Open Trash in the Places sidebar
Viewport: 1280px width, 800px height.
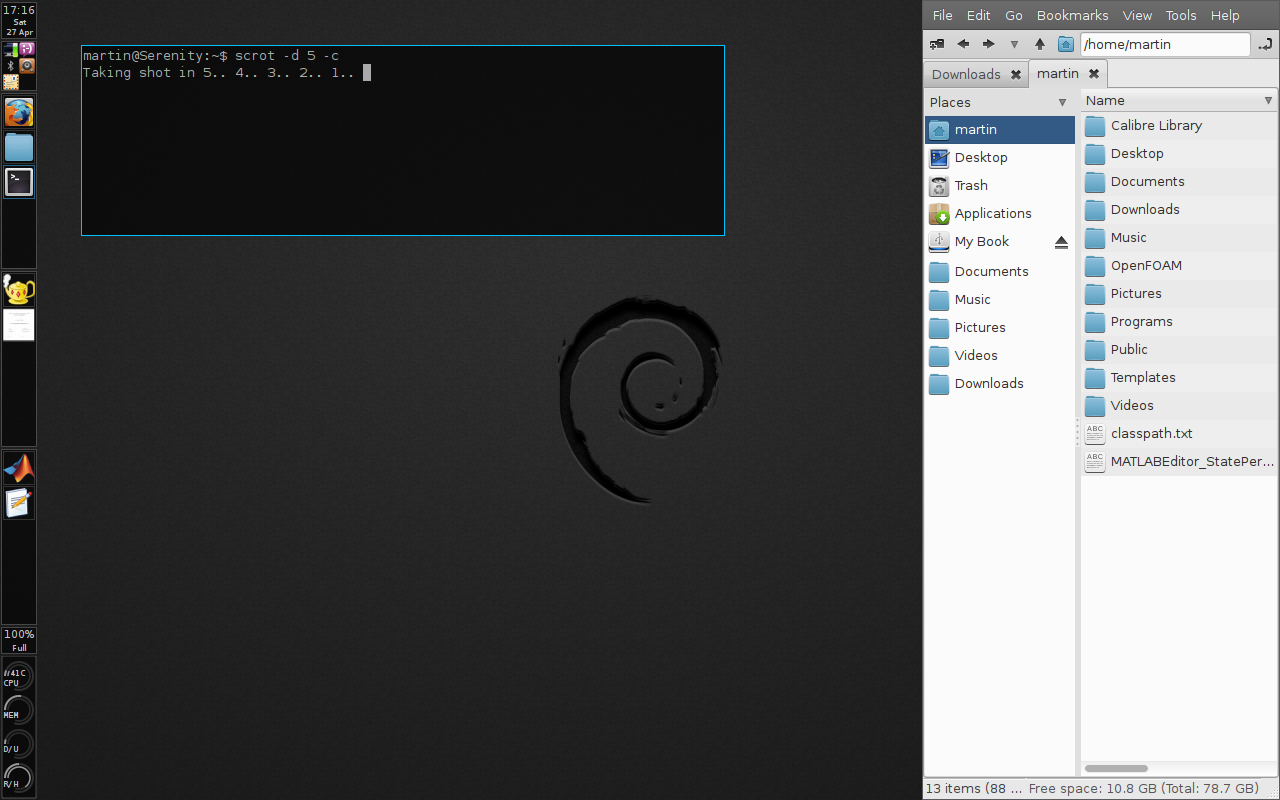click(1000, 186)
